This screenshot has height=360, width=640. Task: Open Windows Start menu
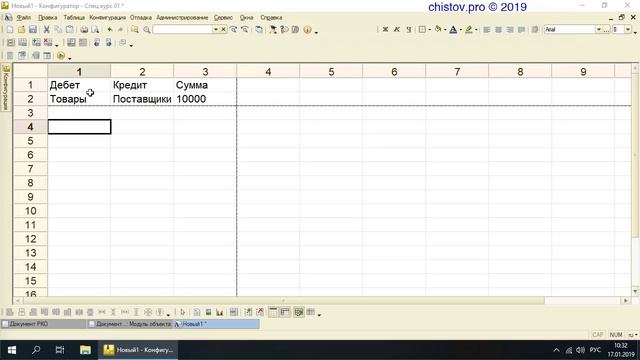coord(12,350)
